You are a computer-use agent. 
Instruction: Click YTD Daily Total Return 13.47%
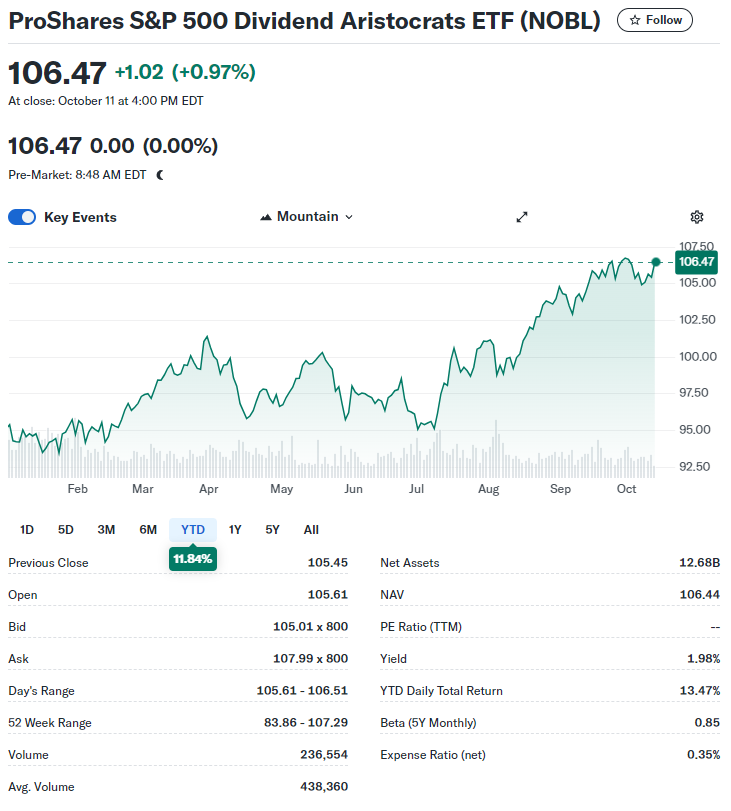click(699, 691)
